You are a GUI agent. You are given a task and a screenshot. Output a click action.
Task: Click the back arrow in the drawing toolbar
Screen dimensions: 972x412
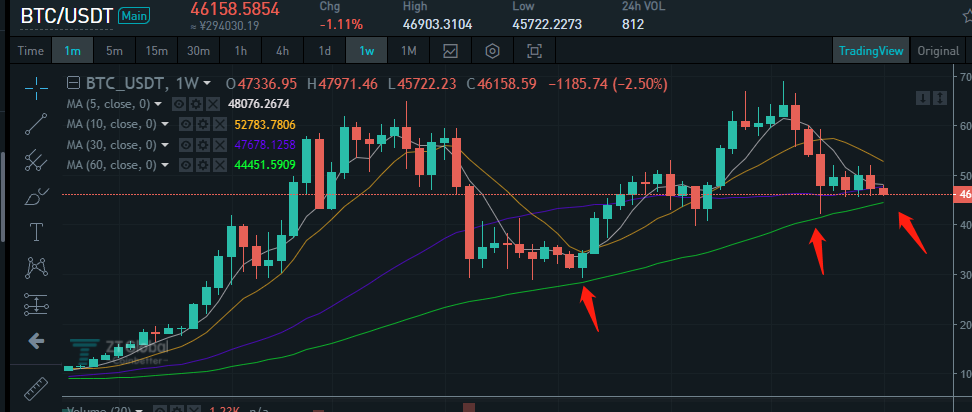(36, 341)
